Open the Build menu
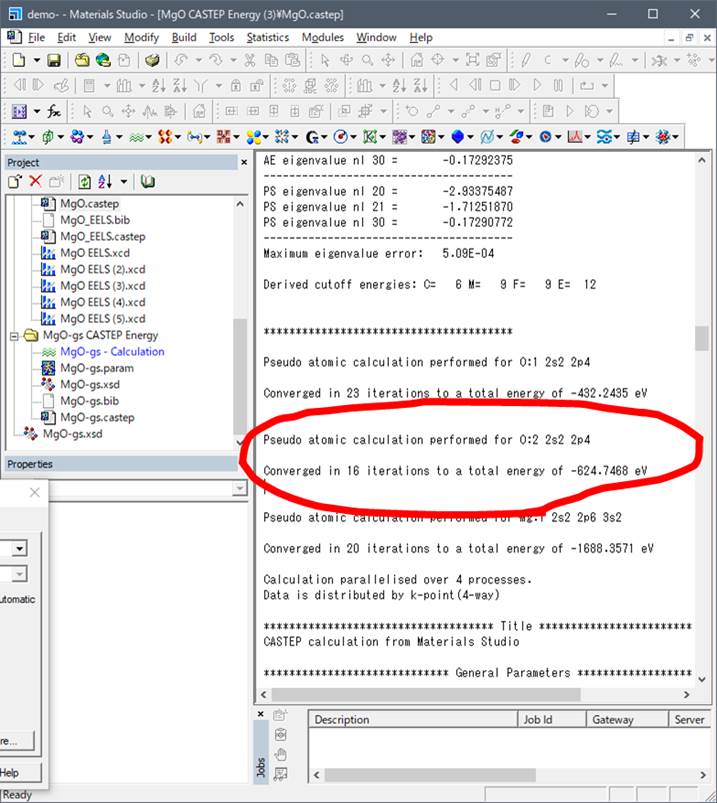The image size is (717, 803). pos(184,37)
